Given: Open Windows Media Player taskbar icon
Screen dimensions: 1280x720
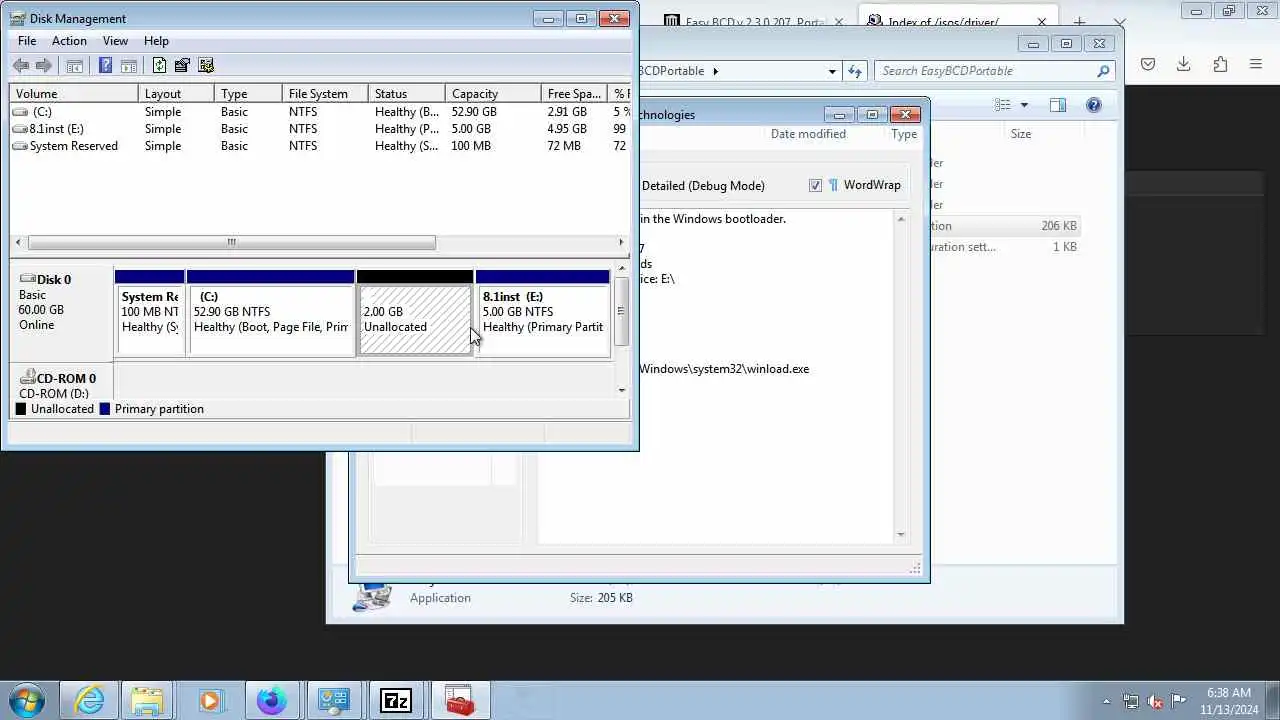Looking at the screenshot, I should pos(210,700).
